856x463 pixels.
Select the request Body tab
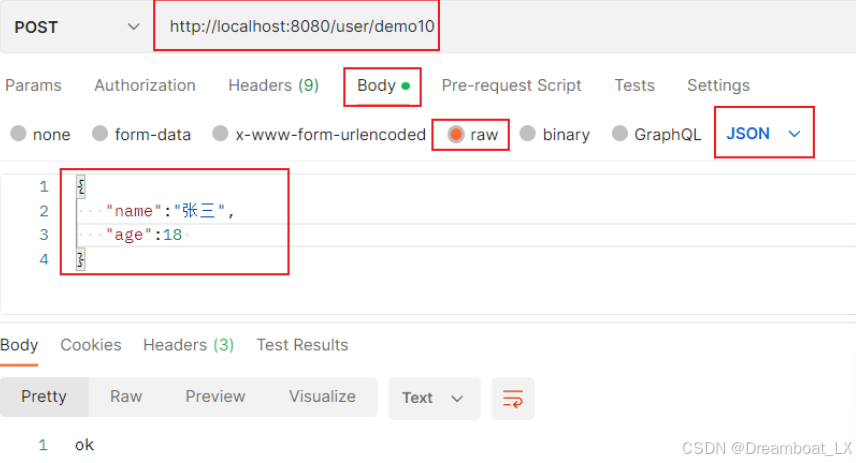click(383, 86)
